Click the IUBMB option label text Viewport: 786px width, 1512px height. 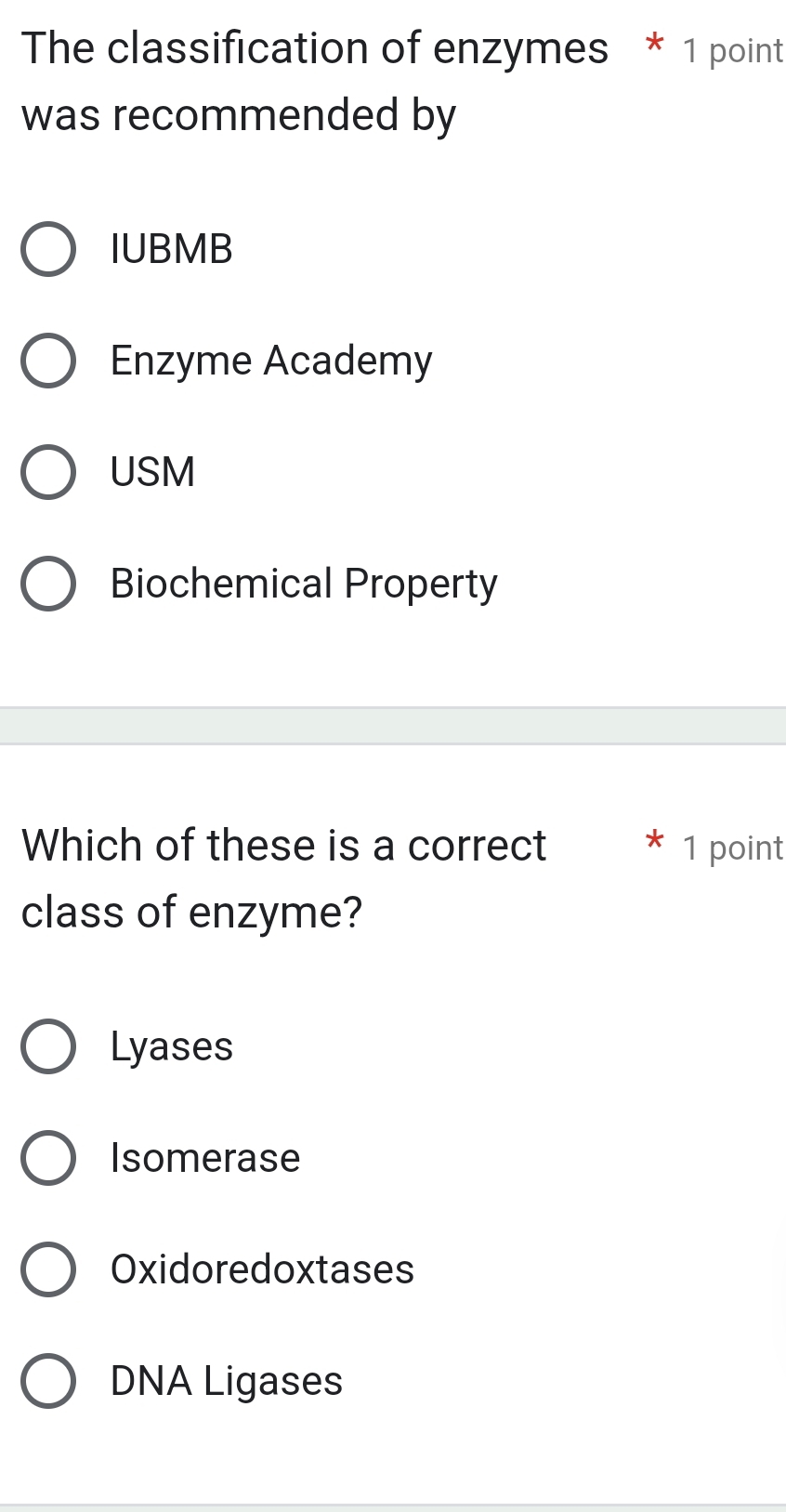tap(170, 249)
